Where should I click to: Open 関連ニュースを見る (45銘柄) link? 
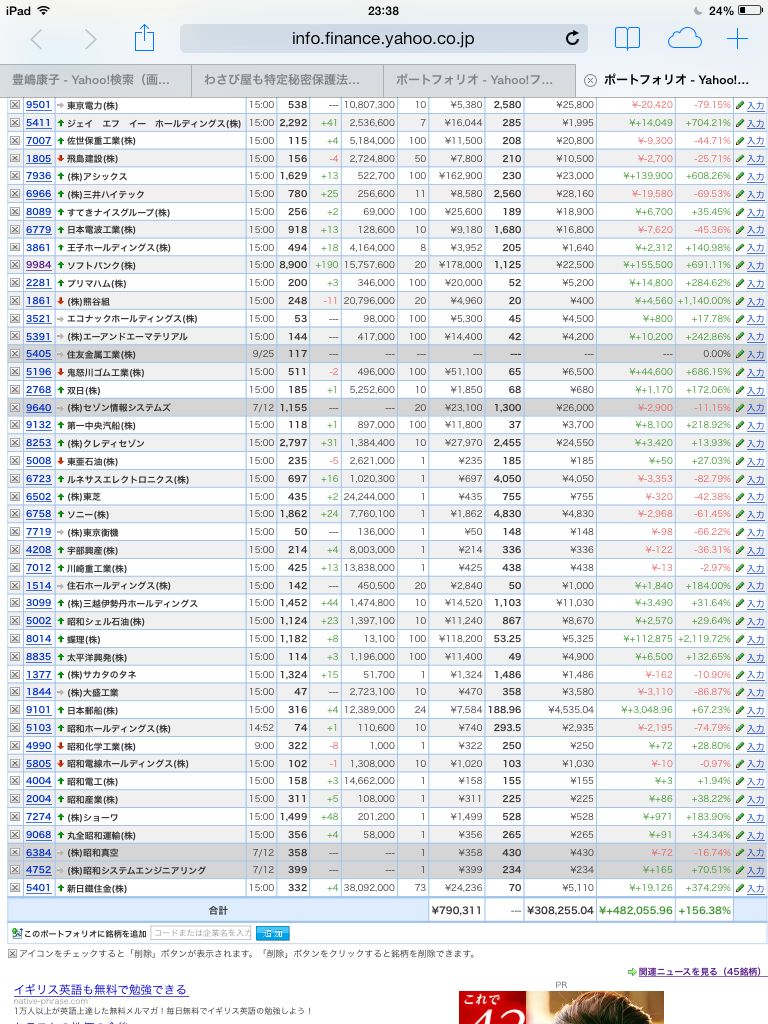click(x=699, y=972)
